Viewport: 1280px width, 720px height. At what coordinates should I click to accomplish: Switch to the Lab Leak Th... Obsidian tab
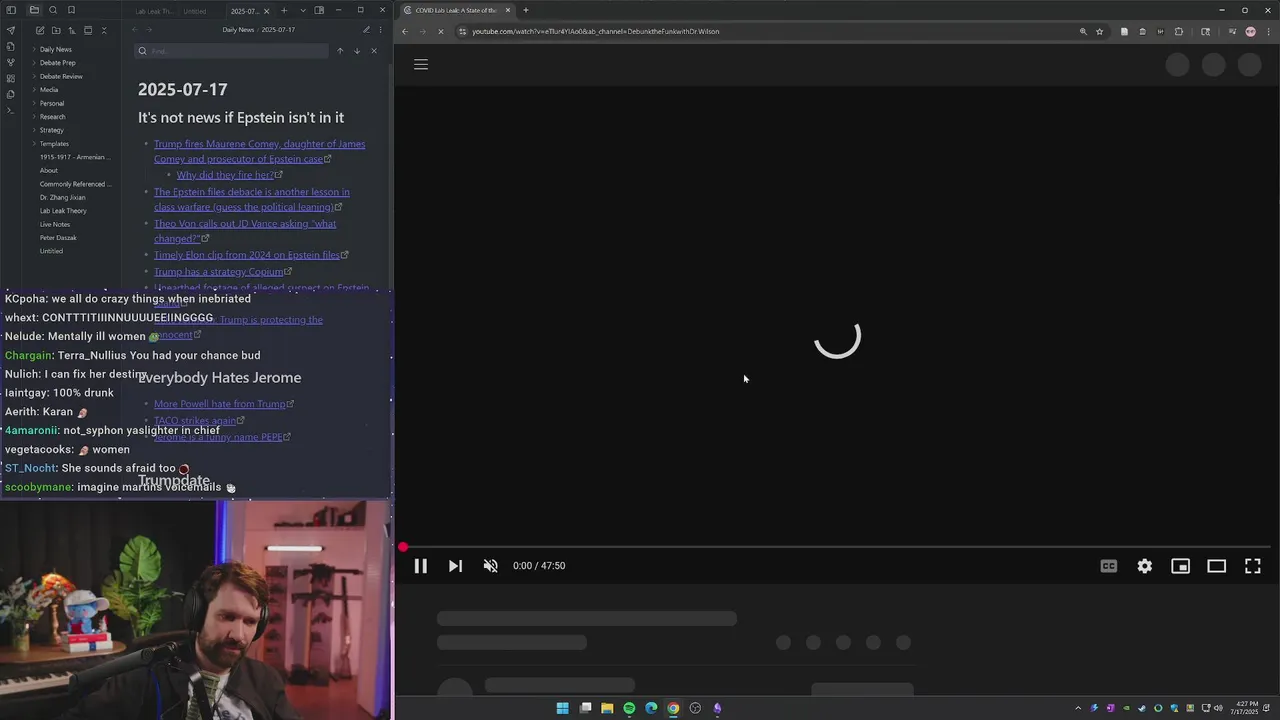153,11
